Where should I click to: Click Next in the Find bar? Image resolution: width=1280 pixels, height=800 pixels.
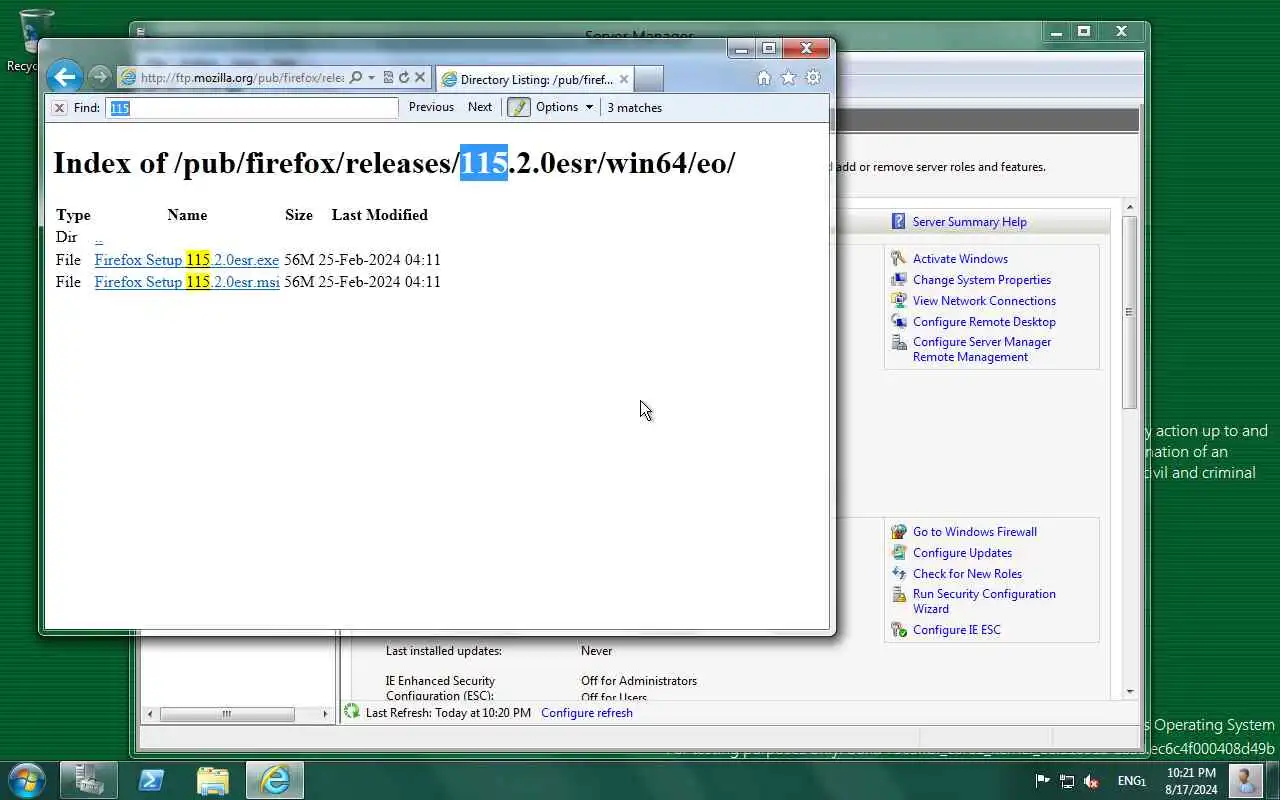[x=480, y=107]
